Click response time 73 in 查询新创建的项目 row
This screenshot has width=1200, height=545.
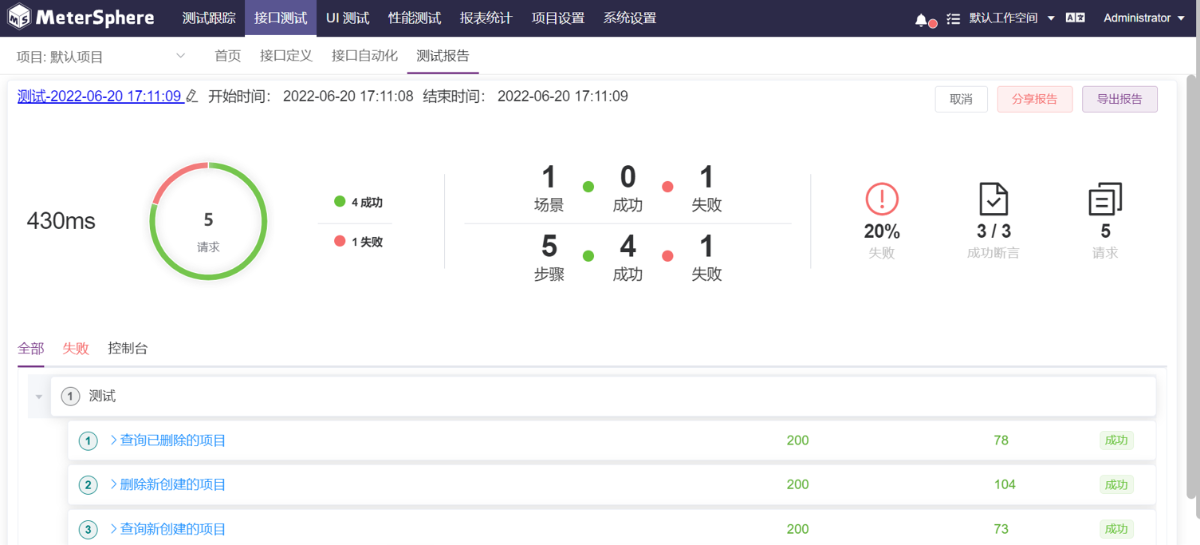point(1001,529)
